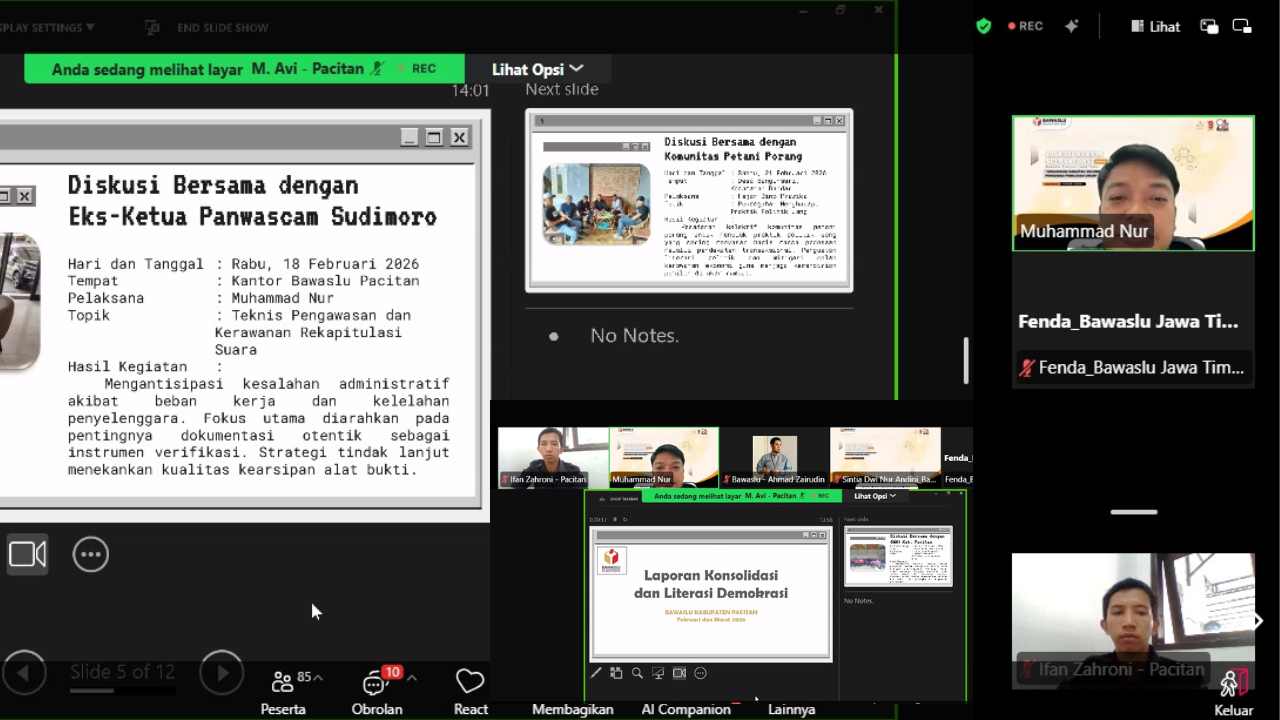The width and height of the screenshot is (1280, 720).
Task: Toggle the mini window view icon
Action: click(x=1242, y=27)
